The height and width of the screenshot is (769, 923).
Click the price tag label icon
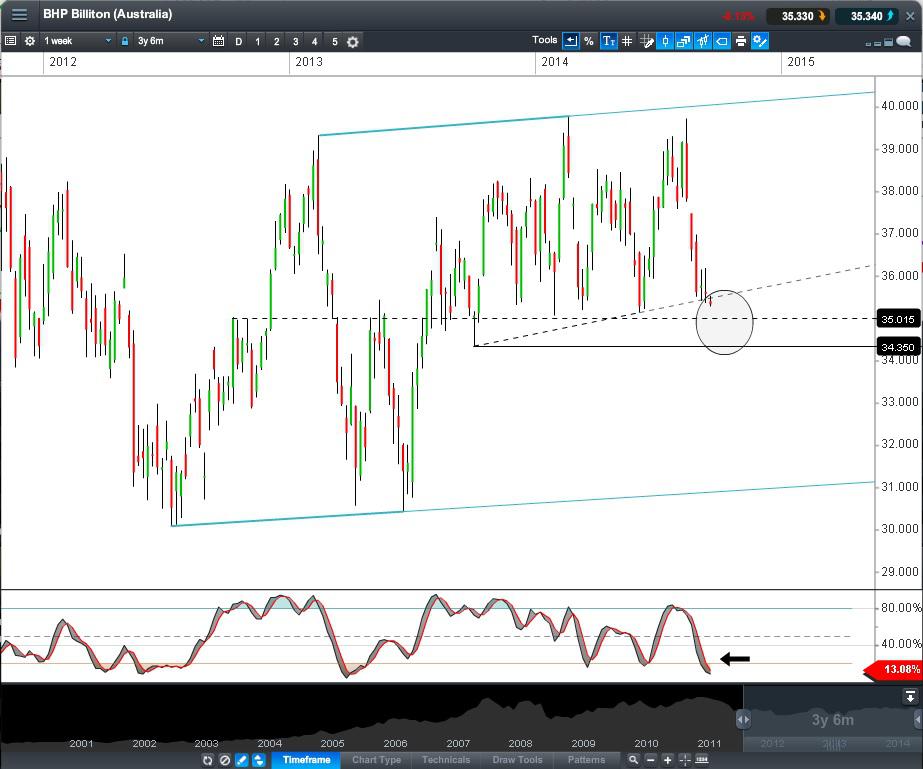pos(721,41)
